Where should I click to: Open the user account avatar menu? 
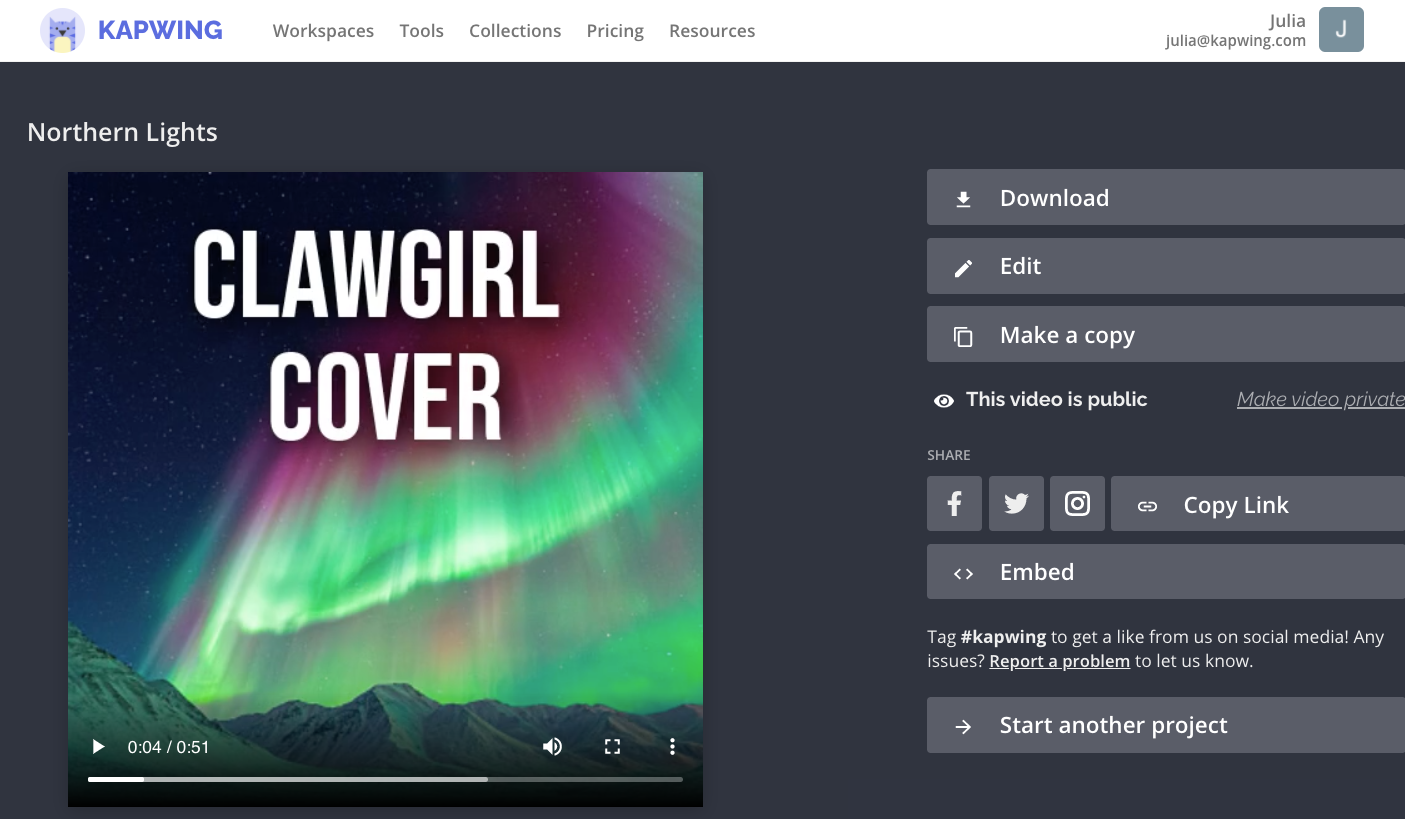pos(1341,30)
